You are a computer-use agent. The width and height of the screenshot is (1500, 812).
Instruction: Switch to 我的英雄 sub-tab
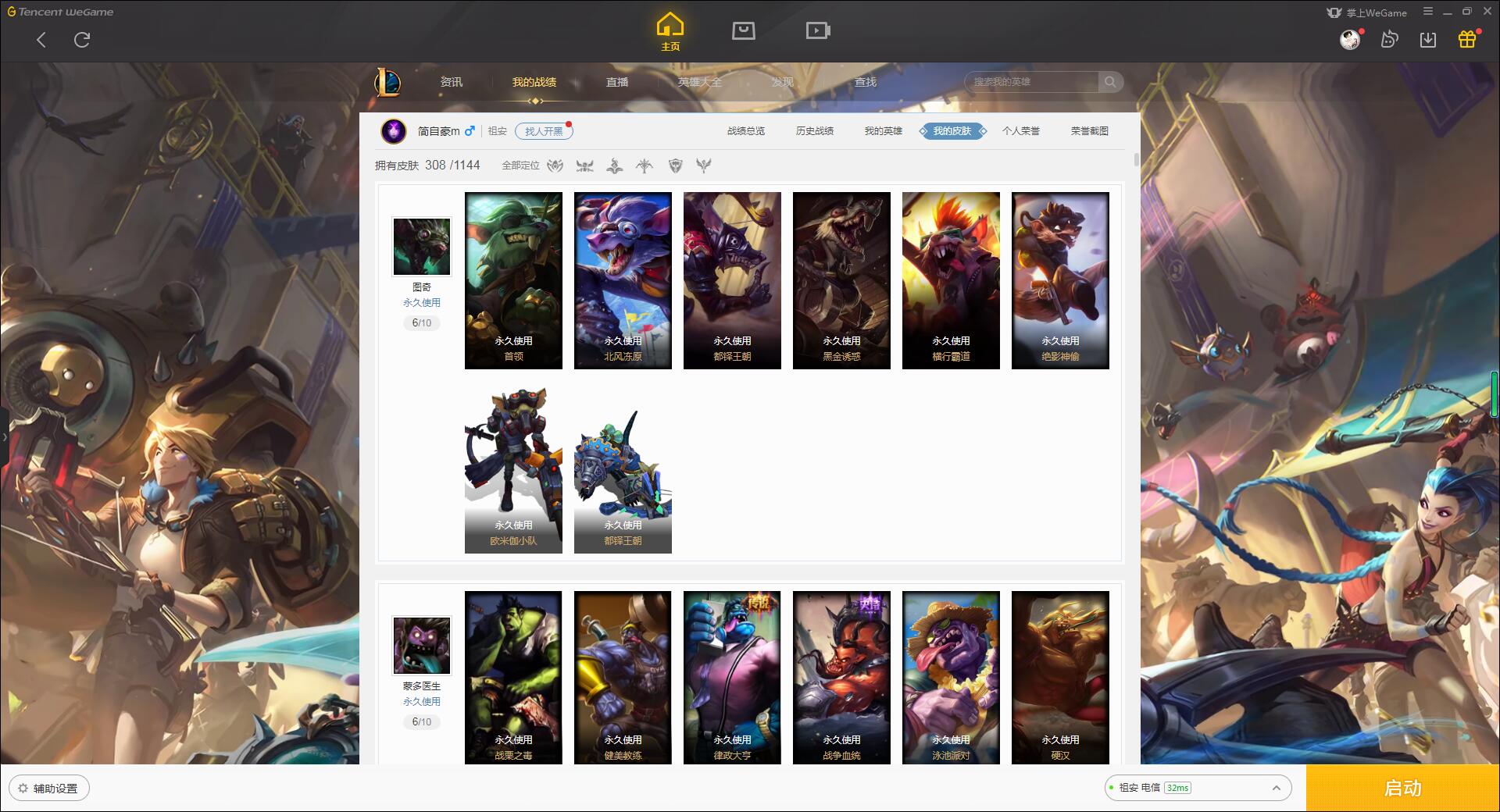coord(884,131)
